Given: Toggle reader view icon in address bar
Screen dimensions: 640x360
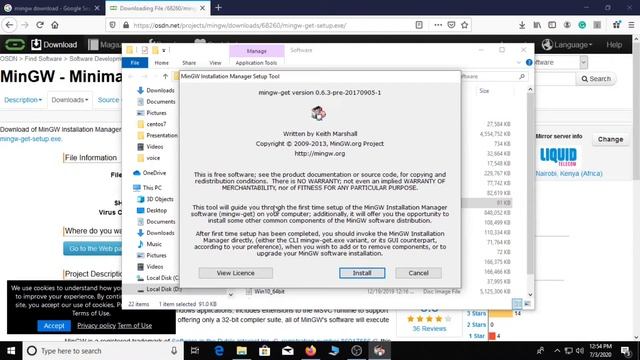Looking at the screenshot, I should (419, 25).
